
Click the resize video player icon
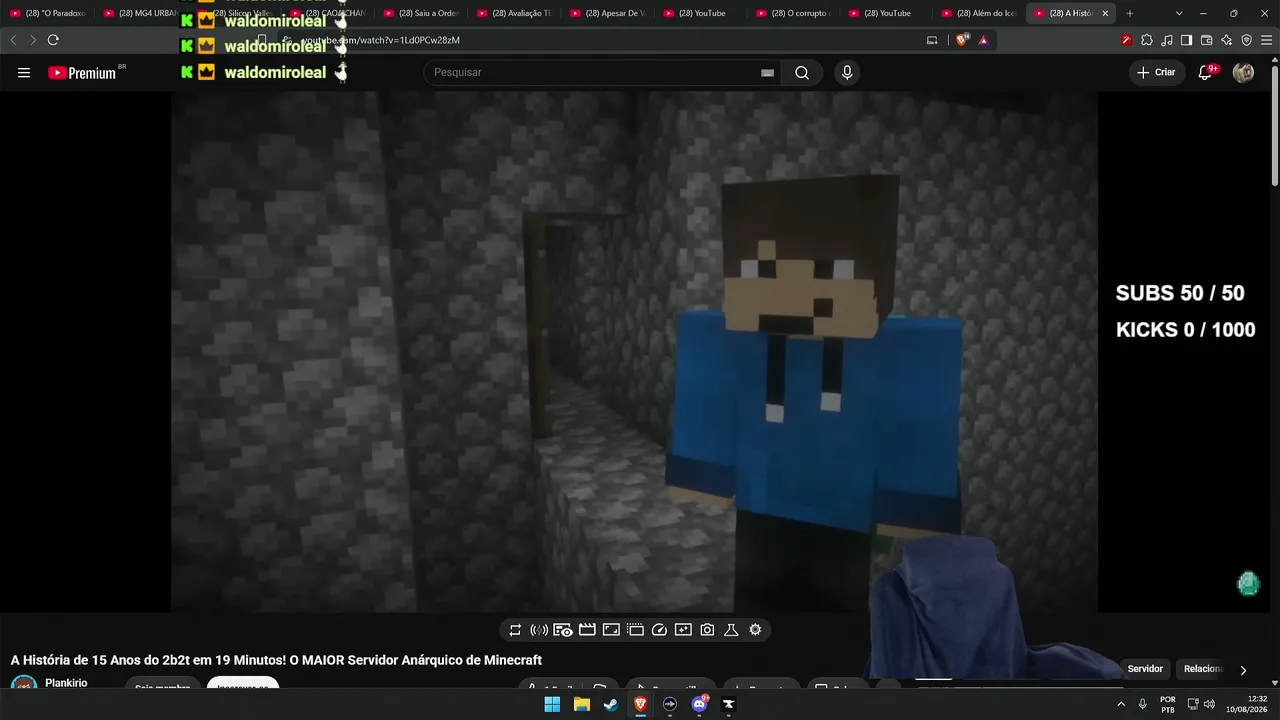pyautogui.click(x=611, y=630)
